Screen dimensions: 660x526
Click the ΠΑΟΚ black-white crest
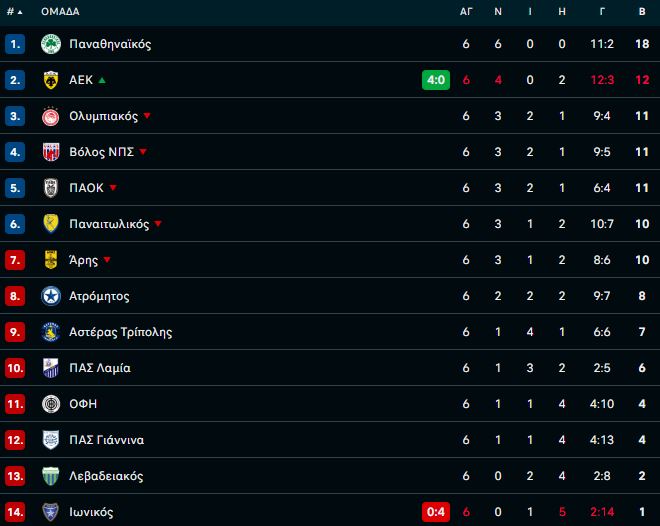[51, 188]
